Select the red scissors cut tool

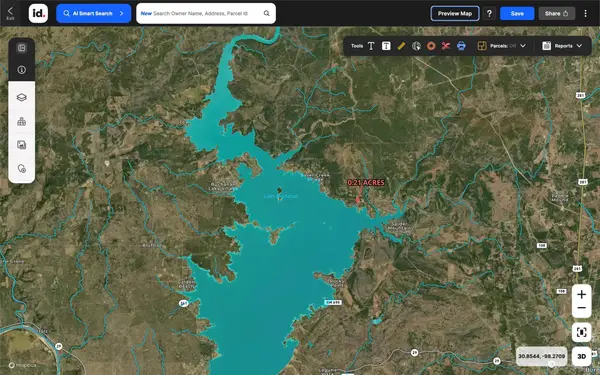446,46
